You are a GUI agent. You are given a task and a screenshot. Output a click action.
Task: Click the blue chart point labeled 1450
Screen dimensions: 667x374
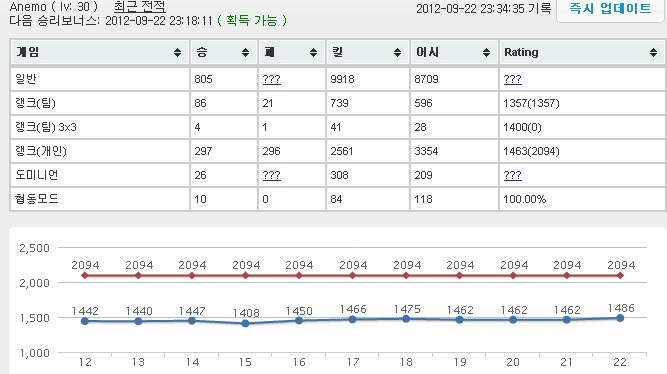299,320
